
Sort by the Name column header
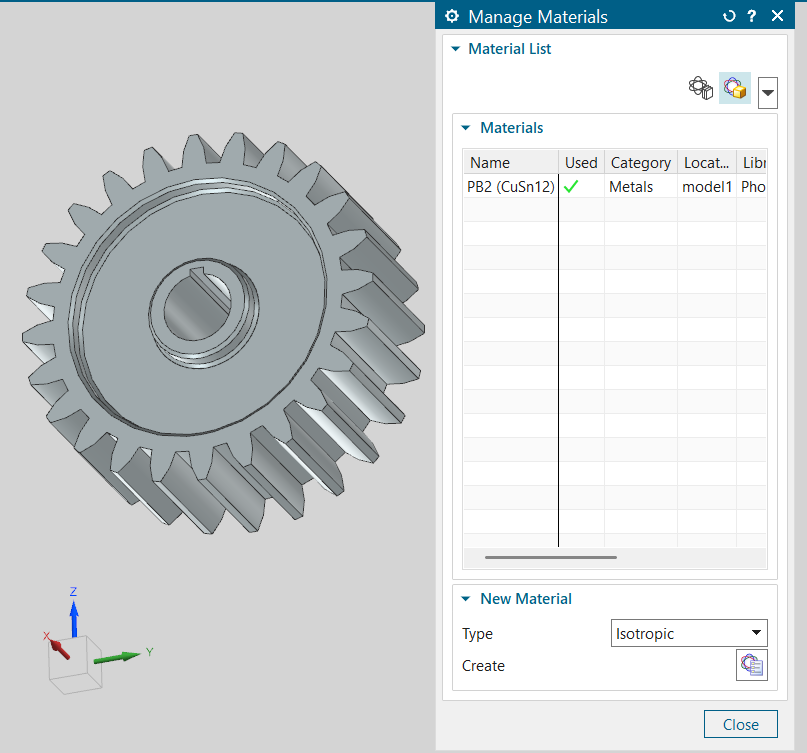click(510, 163)
